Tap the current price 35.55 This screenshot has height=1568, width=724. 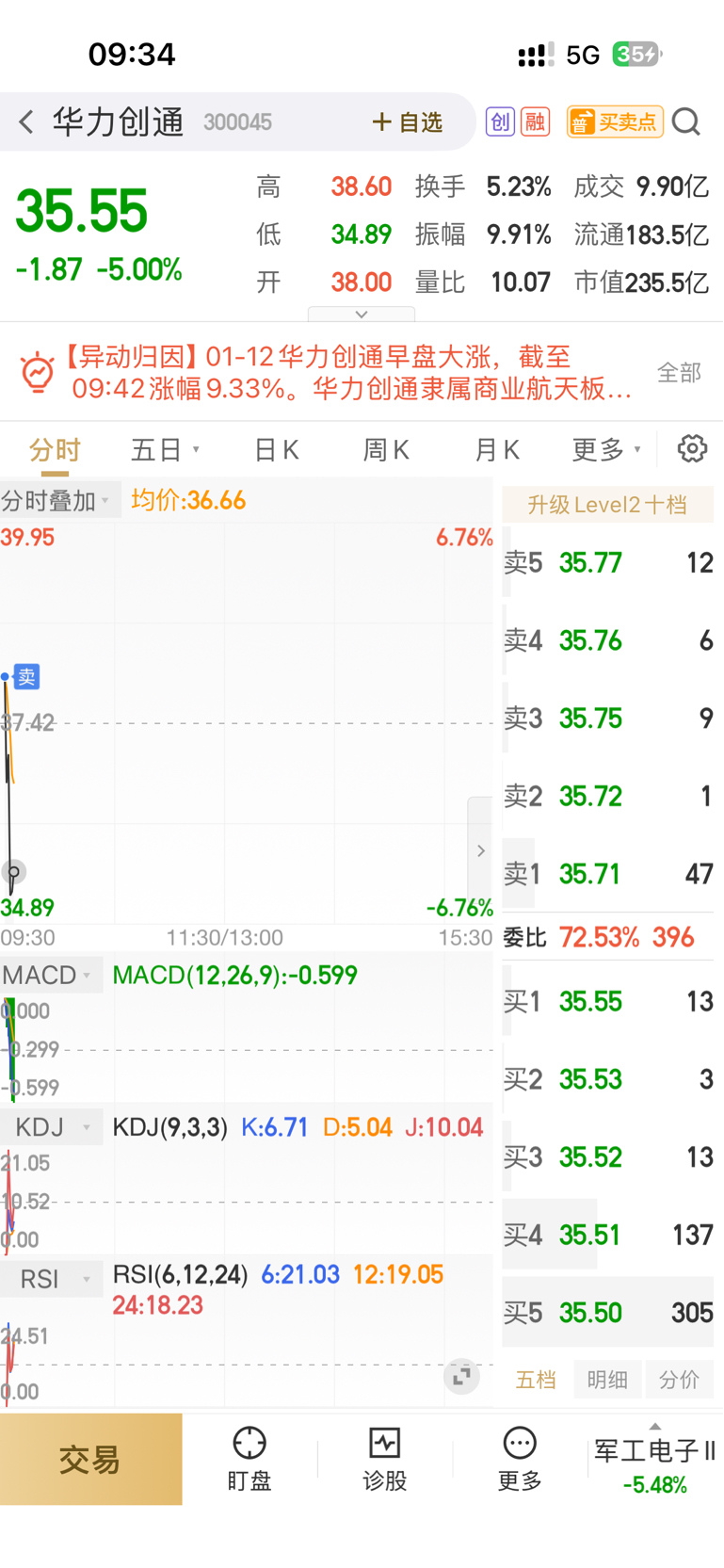[x=82, y=211]
